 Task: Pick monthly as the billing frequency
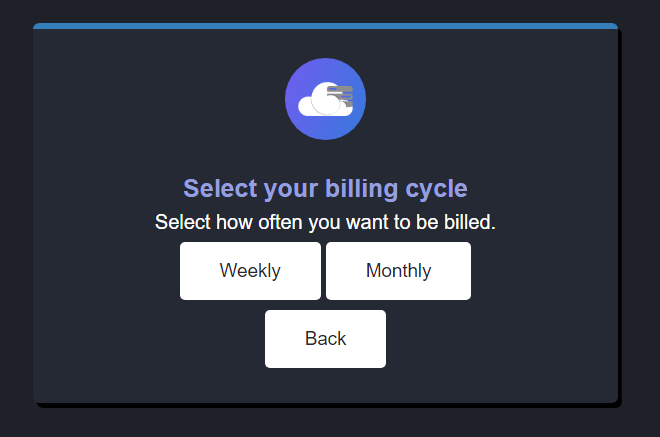pyautogui.click(x=399, y=271)
